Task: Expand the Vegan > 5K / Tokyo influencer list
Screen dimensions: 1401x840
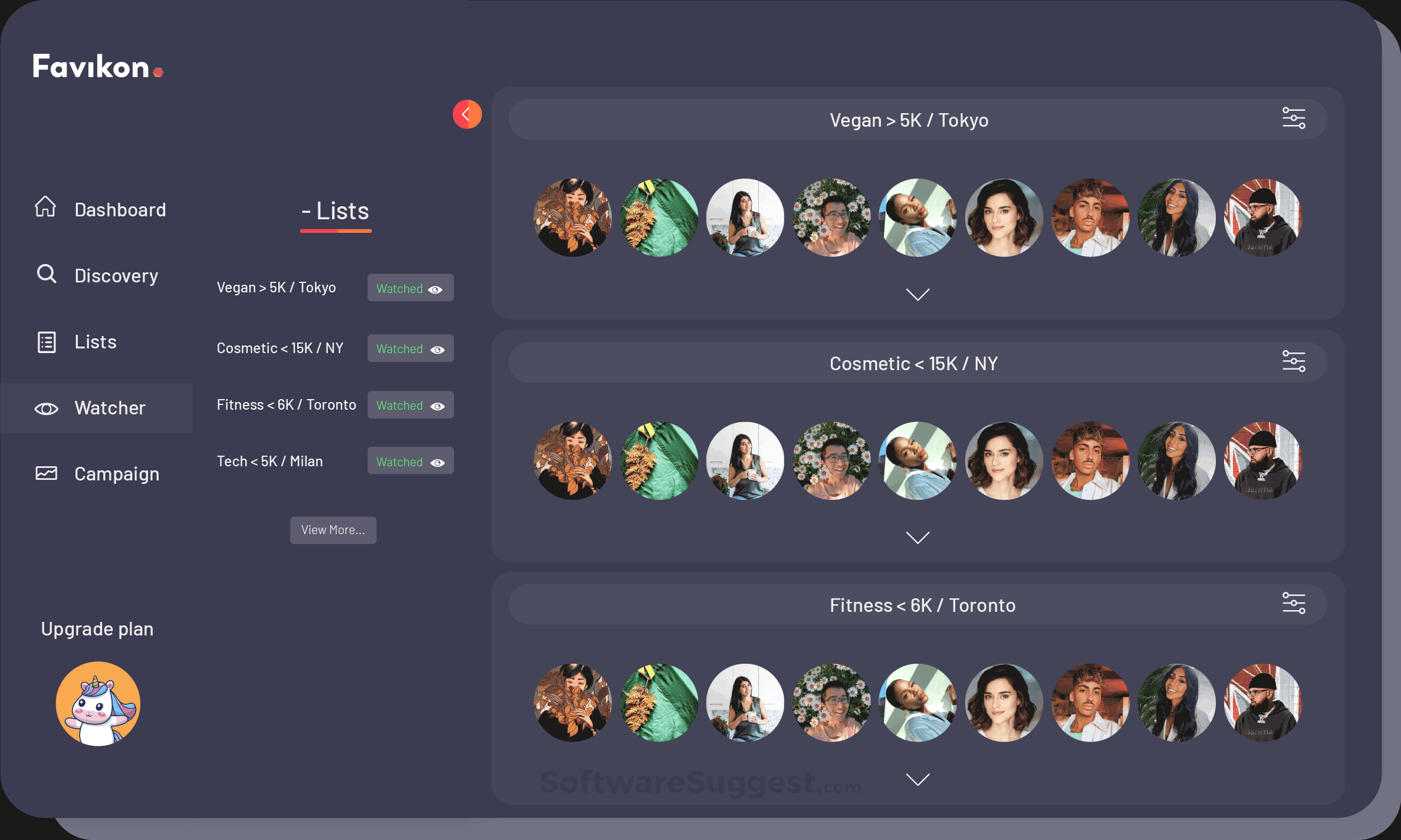Action: [917, 294]
